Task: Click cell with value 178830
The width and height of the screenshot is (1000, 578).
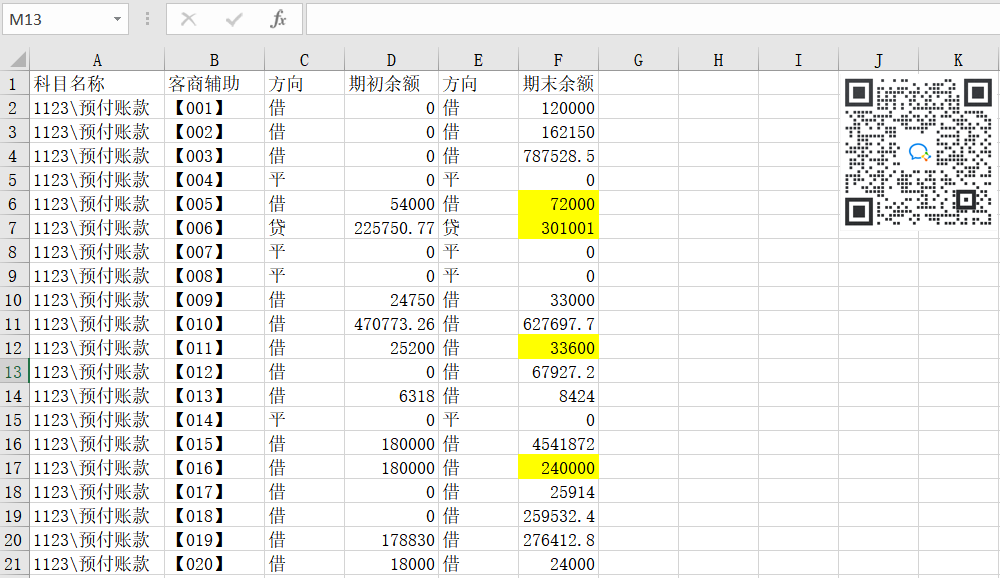Action: tap(391, 540)
